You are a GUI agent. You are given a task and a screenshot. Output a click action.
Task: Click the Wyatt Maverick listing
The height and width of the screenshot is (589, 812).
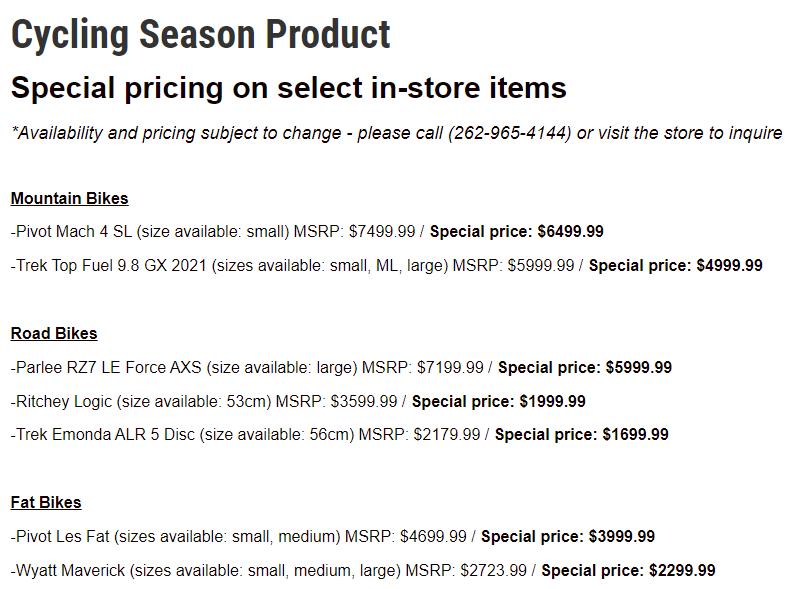[200, 571]
